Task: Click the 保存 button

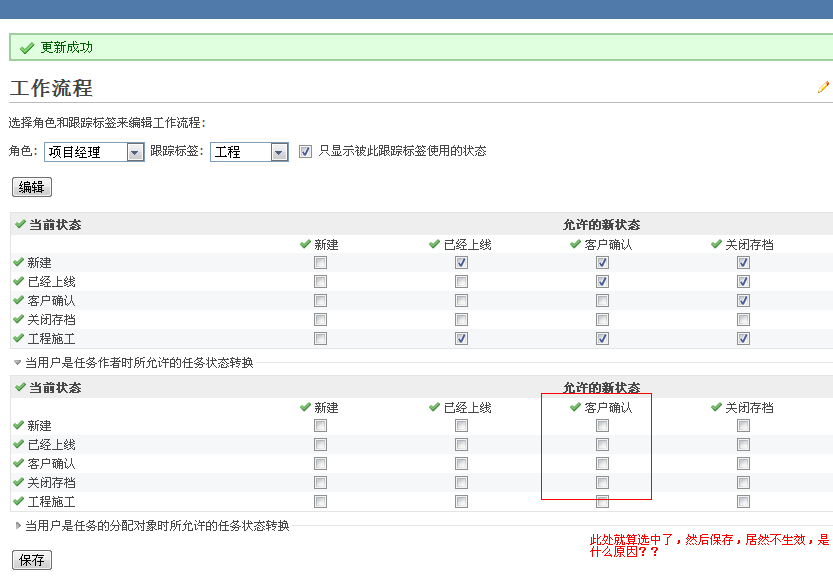Action: tap(32, 560)
